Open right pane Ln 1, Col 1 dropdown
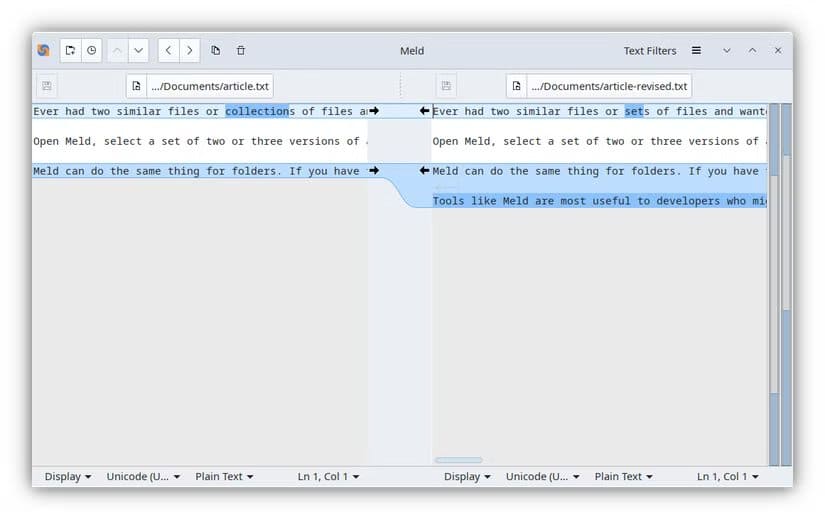This screenshot has width=825, height=519. point(728,476)
